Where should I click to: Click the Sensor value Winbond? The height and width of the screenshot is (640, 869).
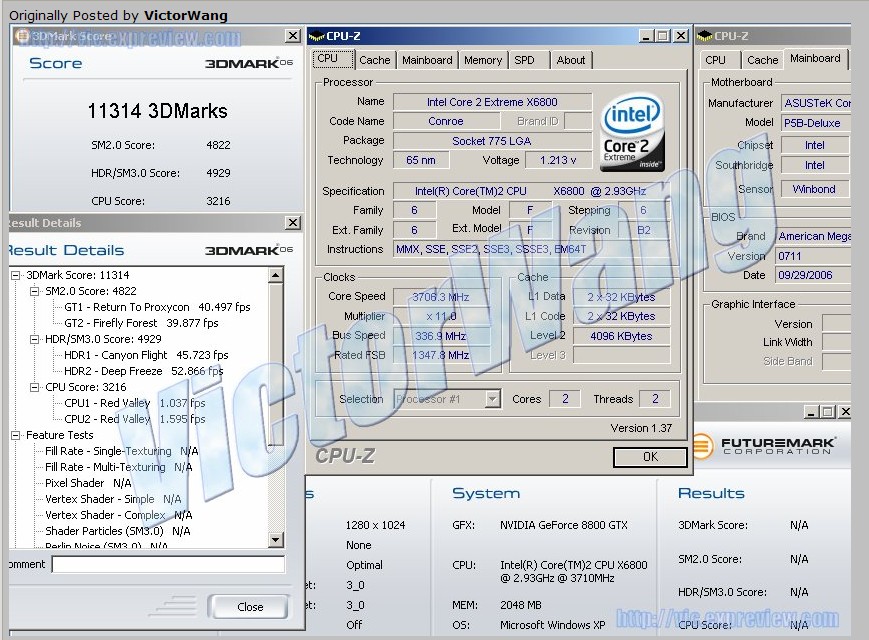(815, 189)
